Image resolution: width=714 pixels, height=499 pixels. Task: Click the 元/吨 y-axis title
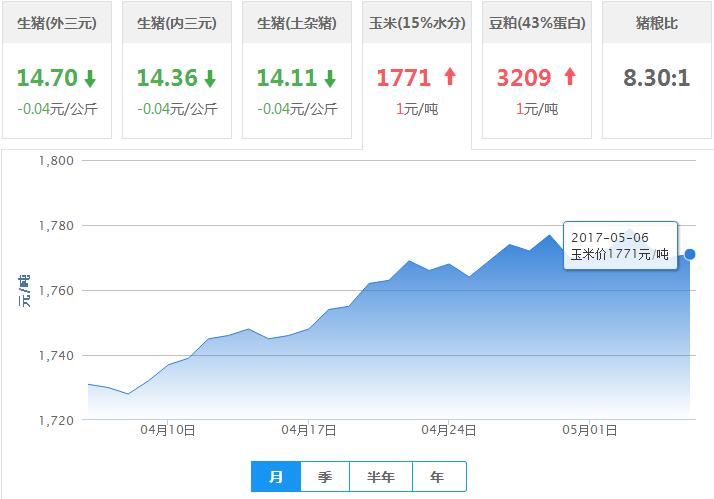[x=25, y=290]
